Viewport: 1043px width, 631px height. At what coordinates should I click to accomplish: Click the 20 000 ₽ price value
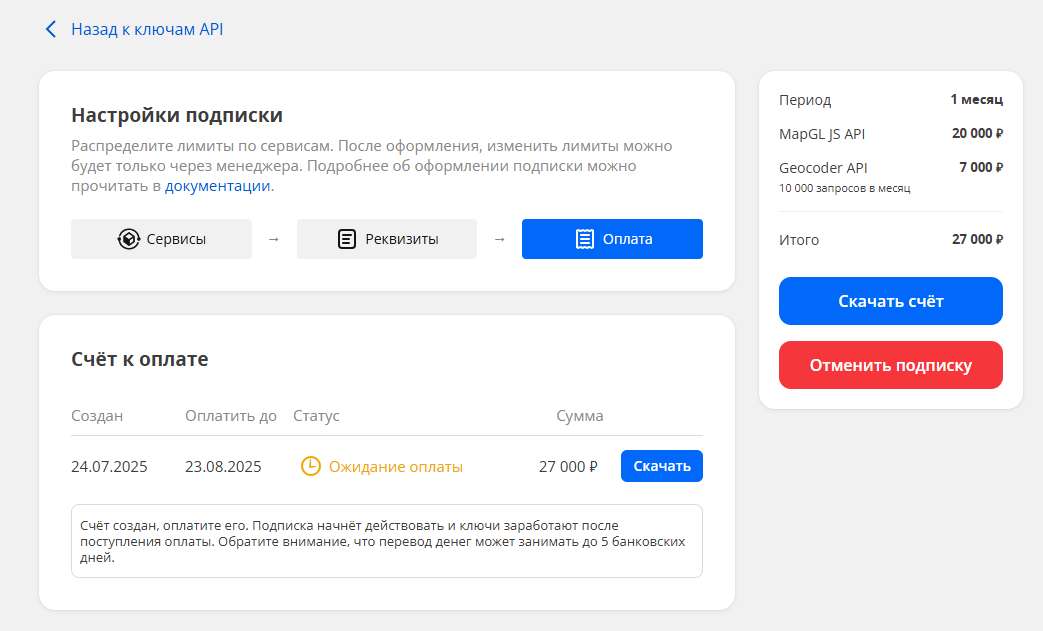(x=977, y=133)
